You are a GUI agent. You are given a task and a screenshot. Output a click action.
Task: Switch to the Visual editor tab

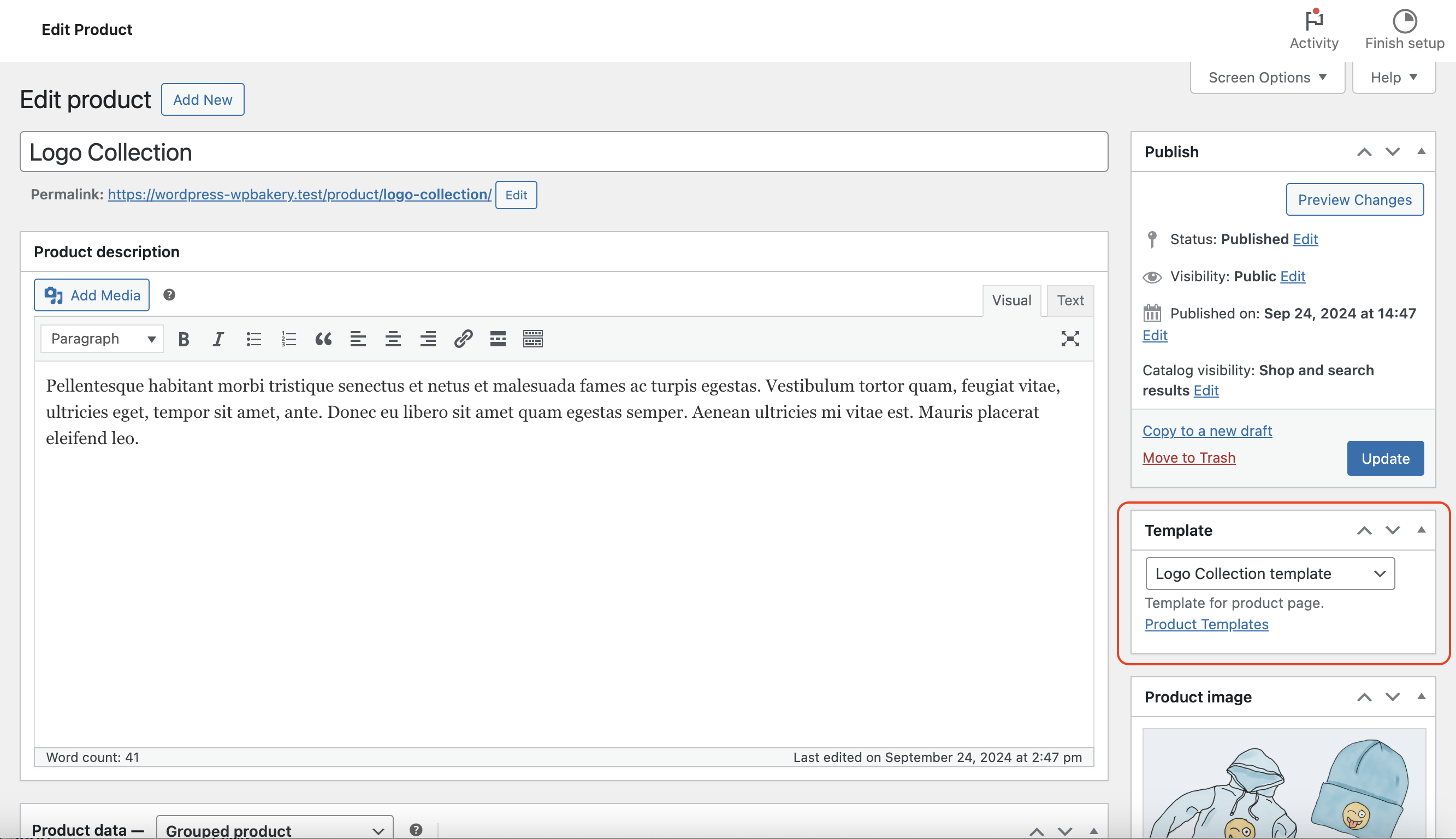click(1011, 300)
